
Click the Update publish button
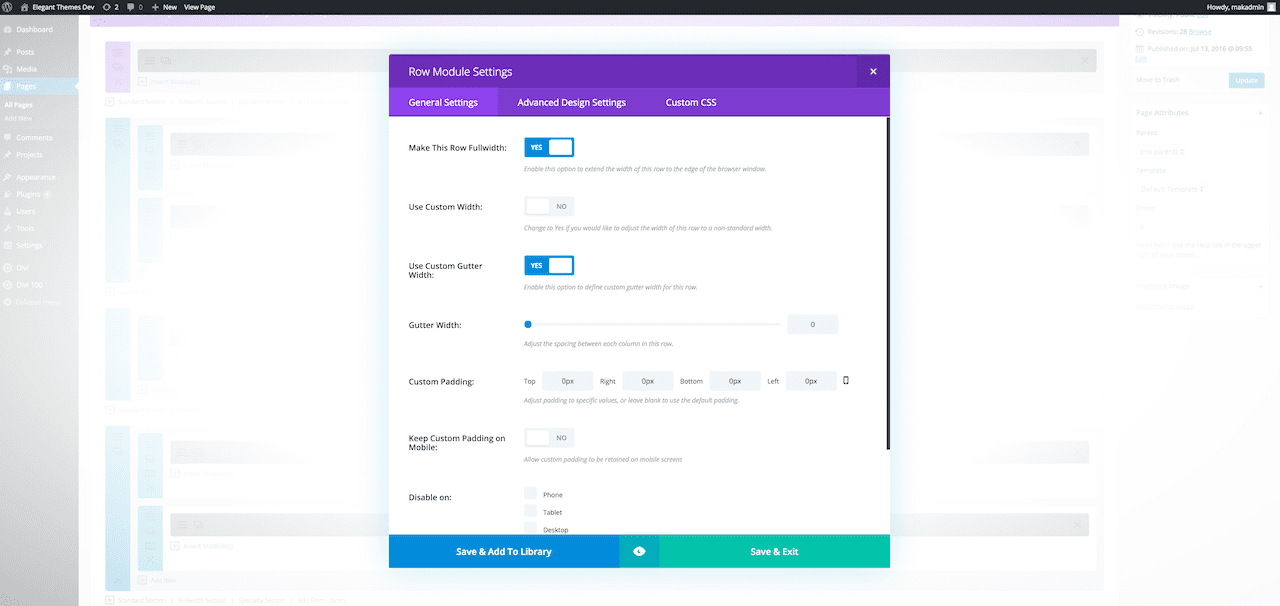coord(1246,80)
